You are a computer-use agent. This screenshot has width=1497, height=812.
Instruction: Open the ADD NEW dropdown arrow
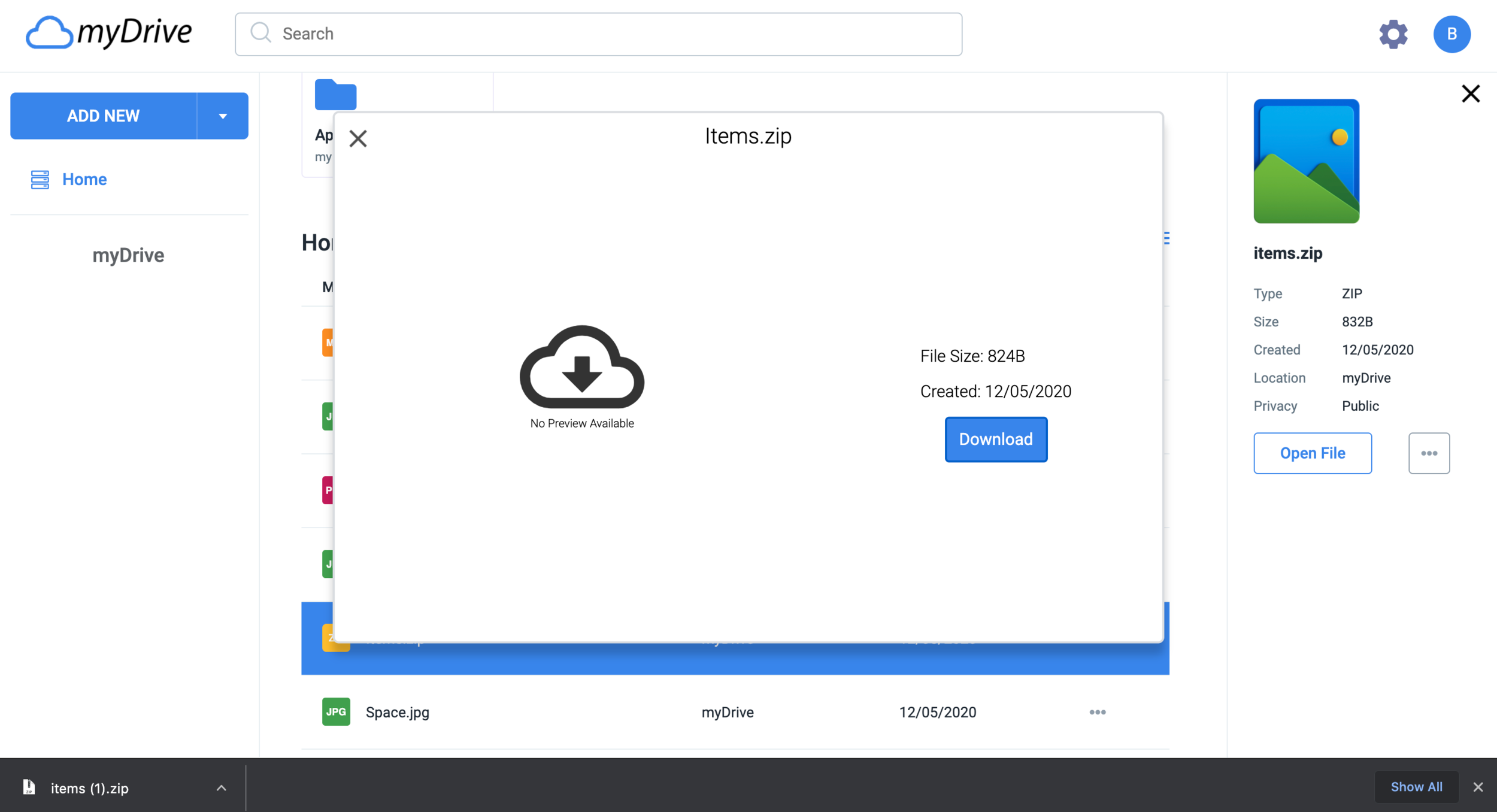pyautogui.click(x=223, y=116)
